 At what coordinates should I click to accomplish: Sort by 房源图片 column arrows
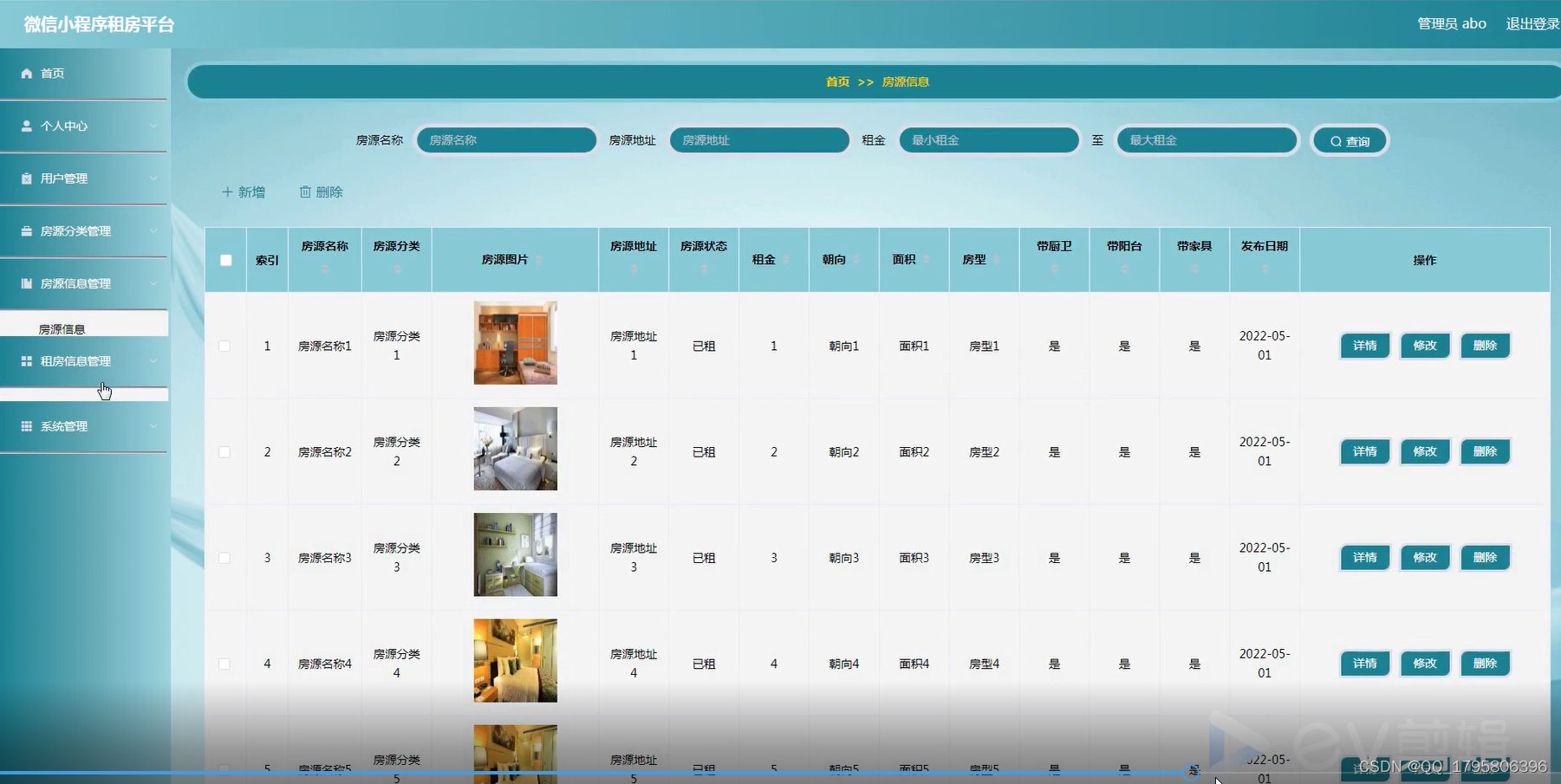coord(539,260)
